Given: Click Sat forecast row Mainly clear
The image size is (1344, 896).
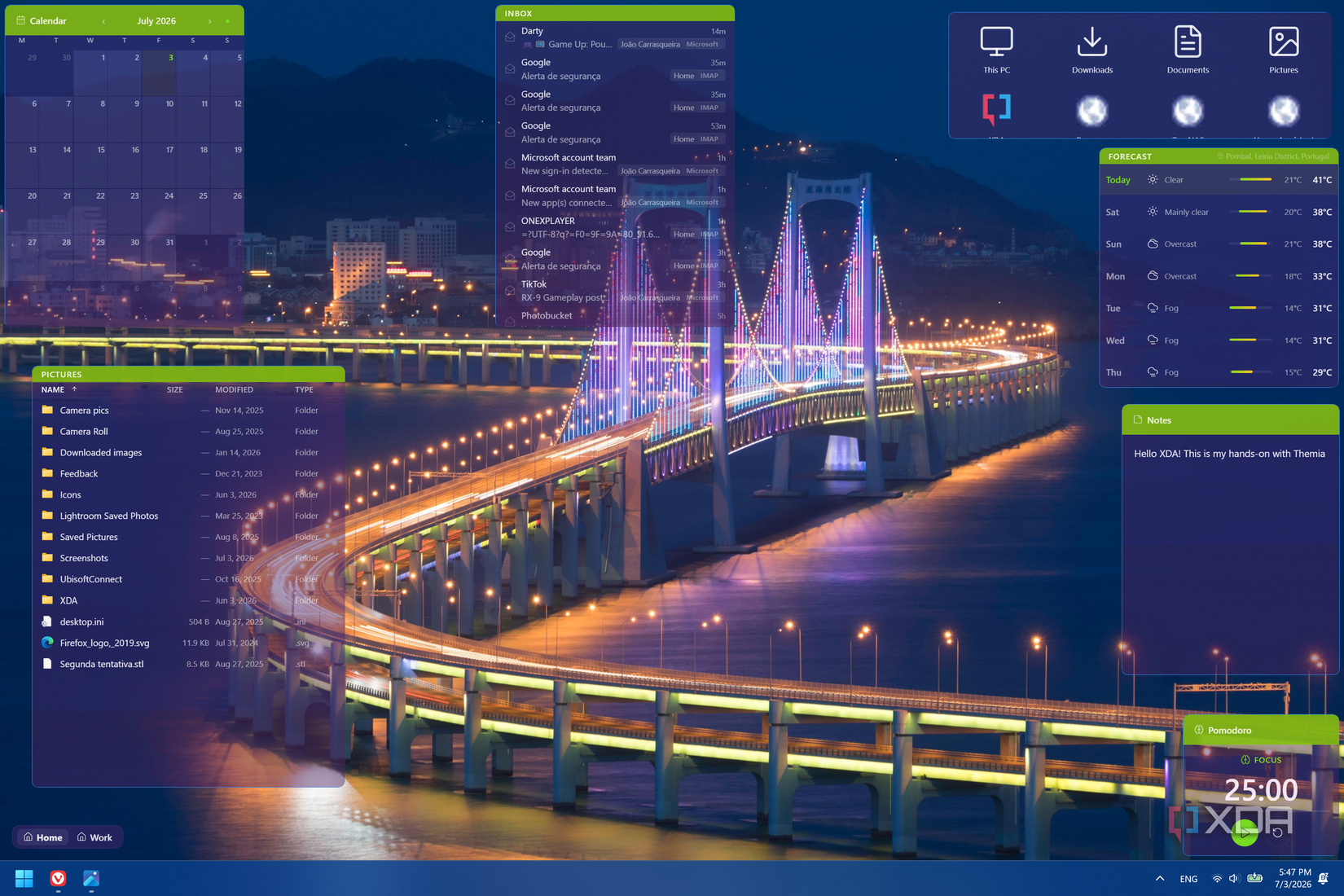Looking at the screenshot, I should [1219, 212].
